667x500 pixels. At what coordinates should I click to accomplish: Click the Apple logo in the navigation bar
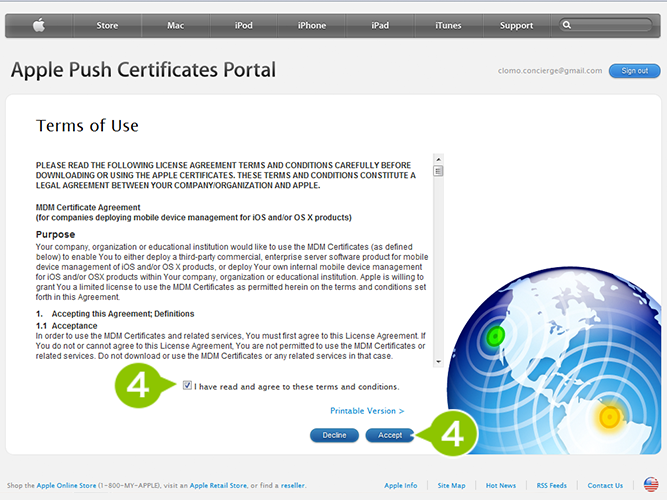[39, 25]
